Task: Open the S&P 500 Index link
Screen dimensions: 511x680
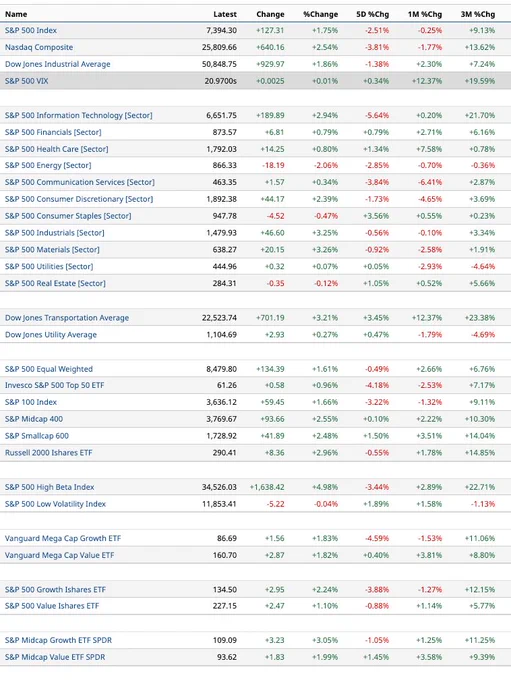Action: [31, 30]
